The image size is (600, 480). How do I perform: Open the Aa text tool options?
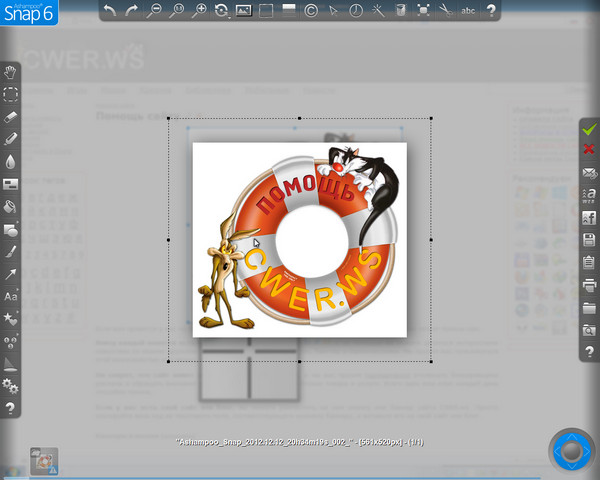point(10,297)
